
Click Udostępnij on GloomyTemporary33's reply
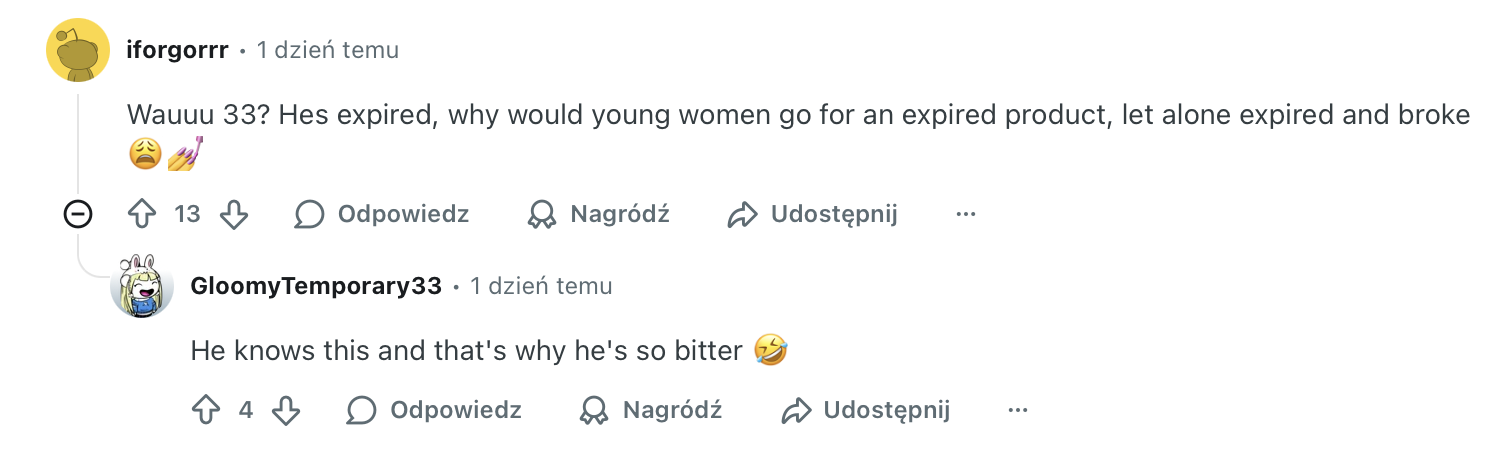(x=865, y=410)
